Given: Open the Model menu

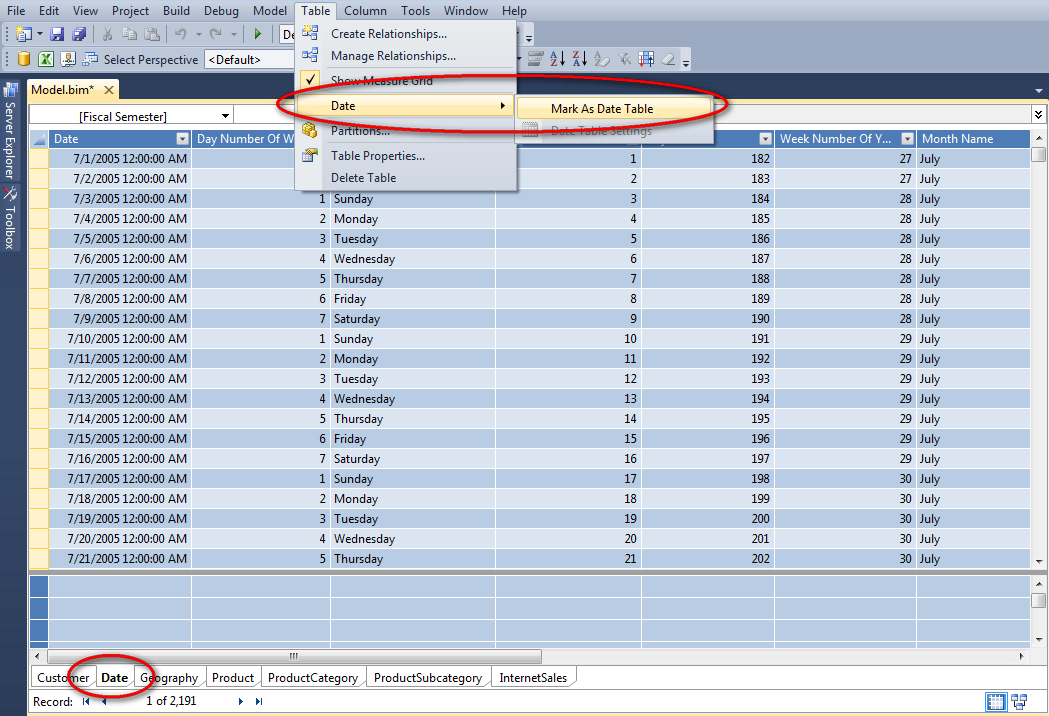Looking at the screenshot, I should pos(270,11).
